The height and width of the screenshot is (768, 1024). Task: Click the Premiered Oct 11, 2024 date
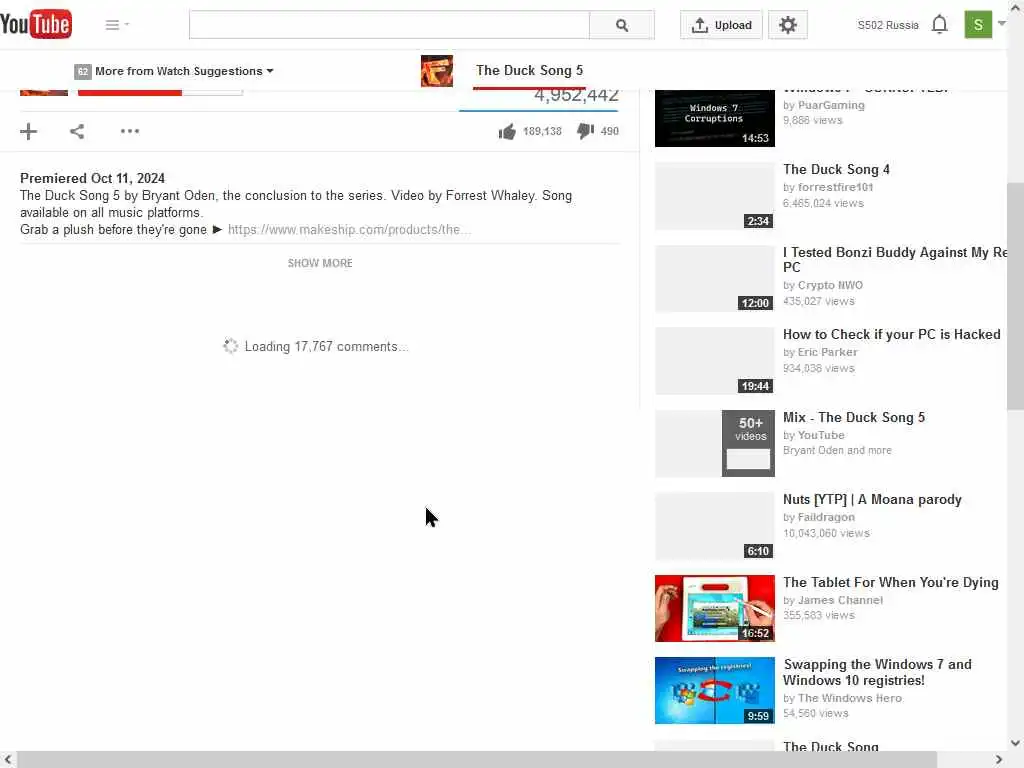[x=92, y=178]
